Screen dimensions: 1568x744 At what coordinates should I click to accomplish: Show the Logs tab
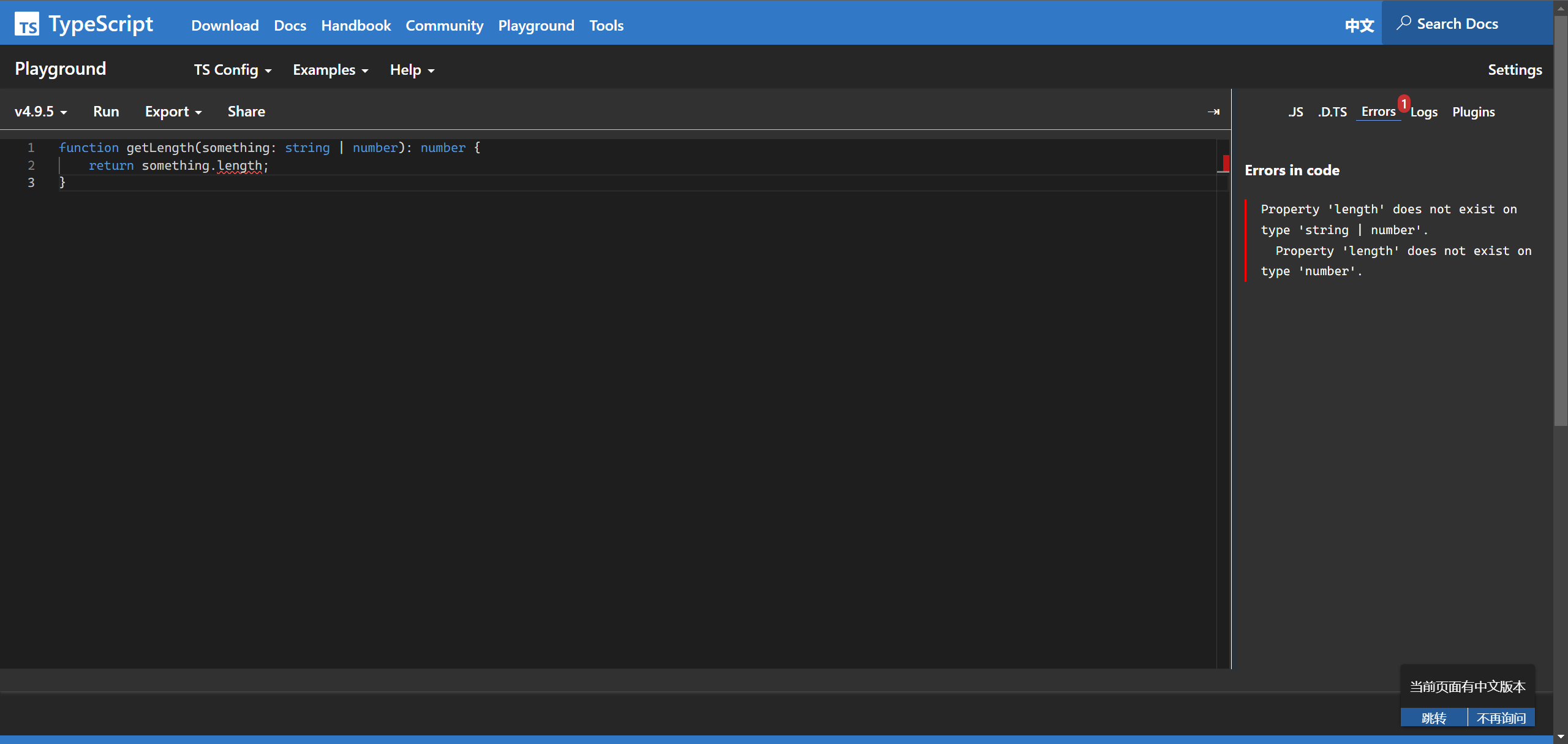click(1424, 112)
